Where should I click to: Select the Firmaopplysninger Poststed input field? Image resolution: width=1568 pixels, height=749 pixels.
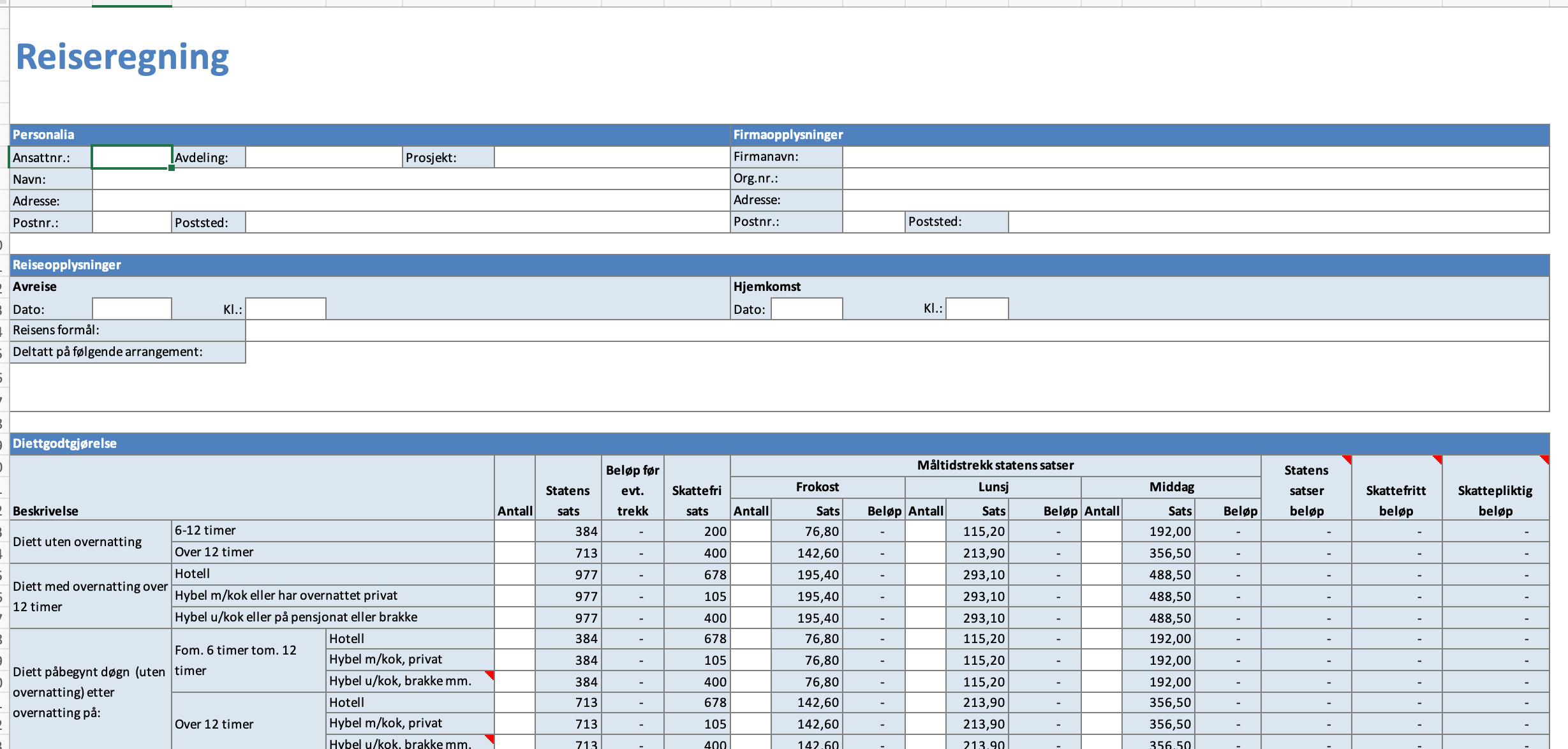[1278, 222]
